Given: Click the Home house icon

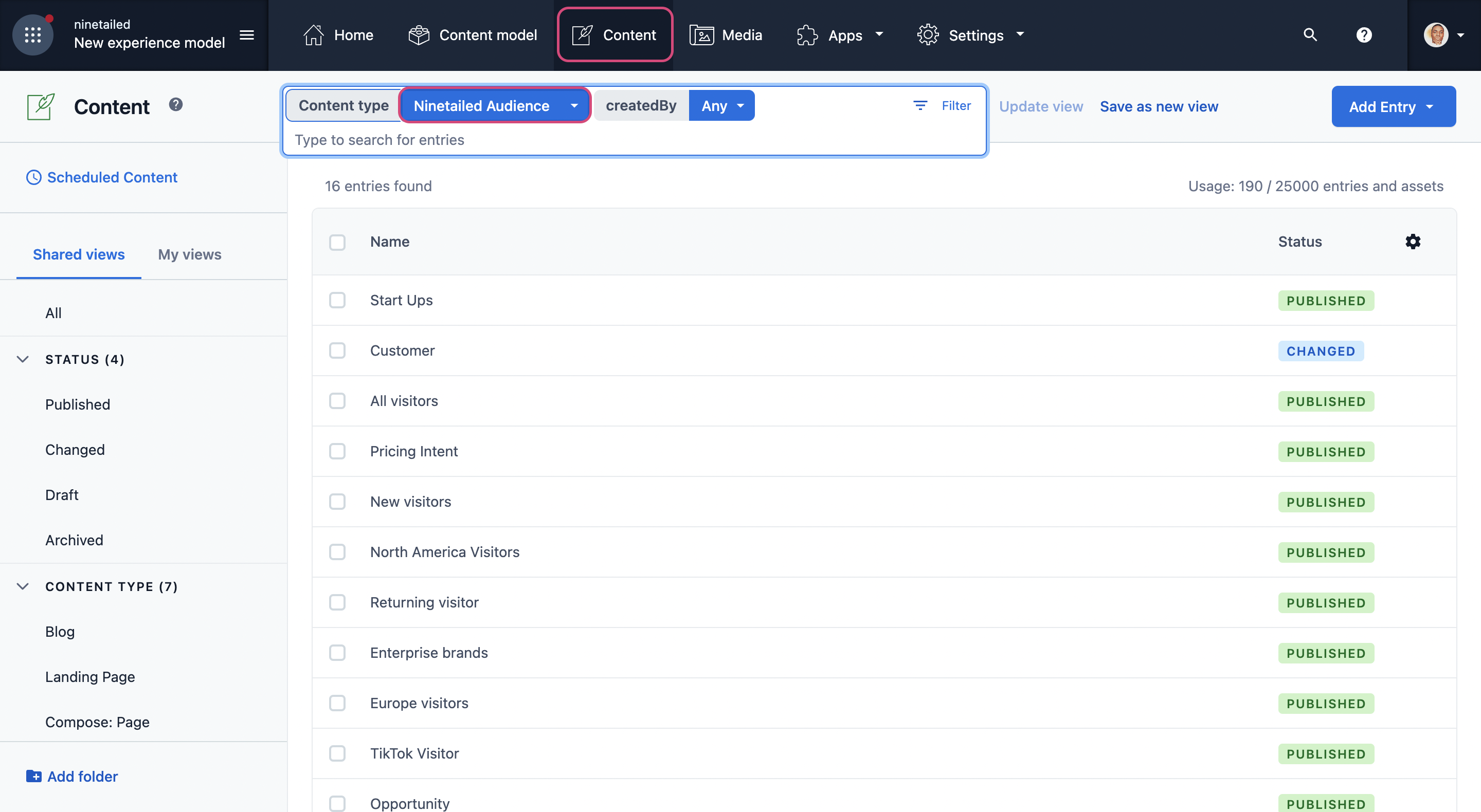Looking at the screenshot, I should [313, 35].
